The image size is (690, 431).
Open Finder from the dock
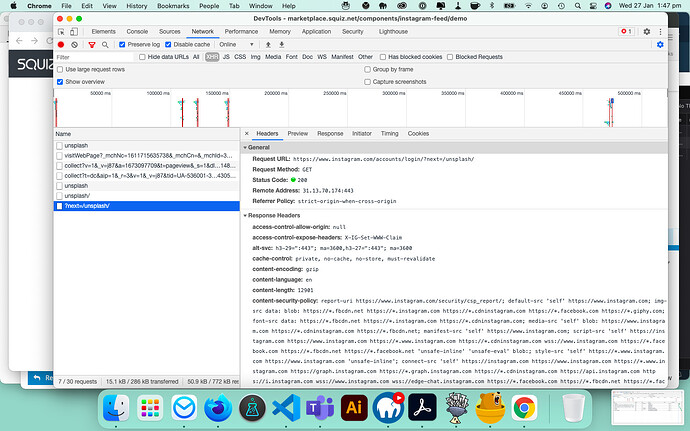click(x=116, y=408)
